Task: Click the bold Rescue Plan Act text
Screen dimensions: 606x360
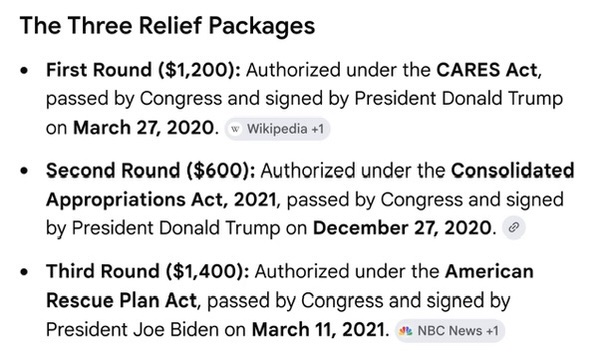Action: (121, 300)
